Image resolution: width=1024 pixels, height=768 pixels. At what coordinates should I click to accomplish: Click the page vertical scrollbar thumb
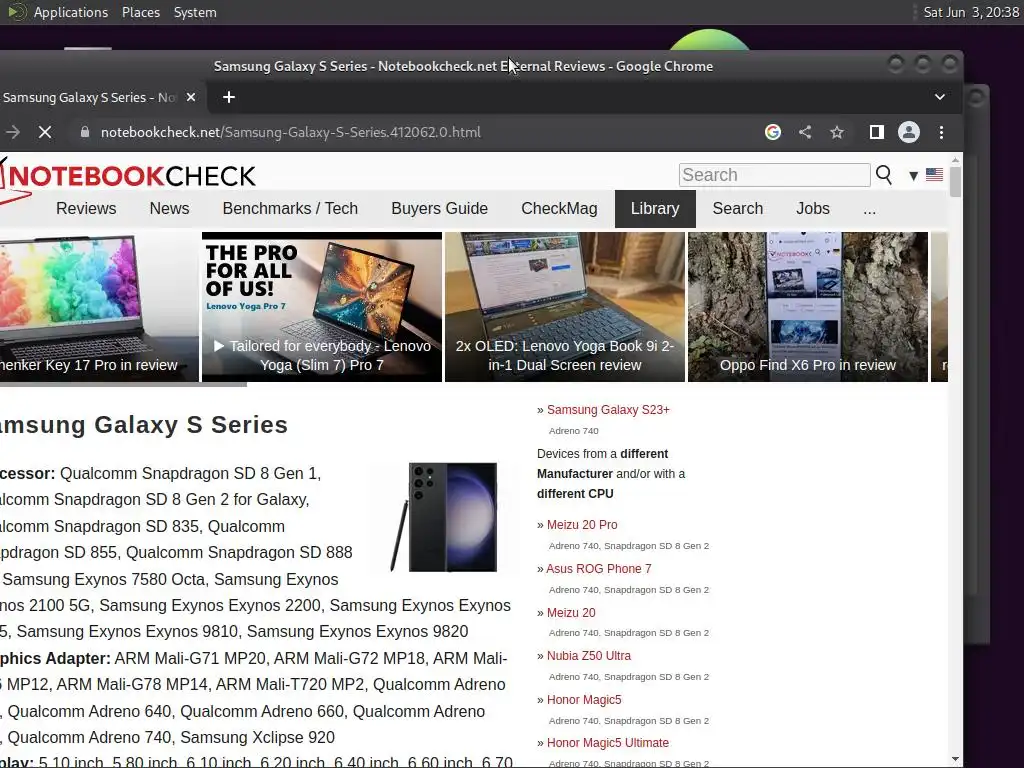955,182
